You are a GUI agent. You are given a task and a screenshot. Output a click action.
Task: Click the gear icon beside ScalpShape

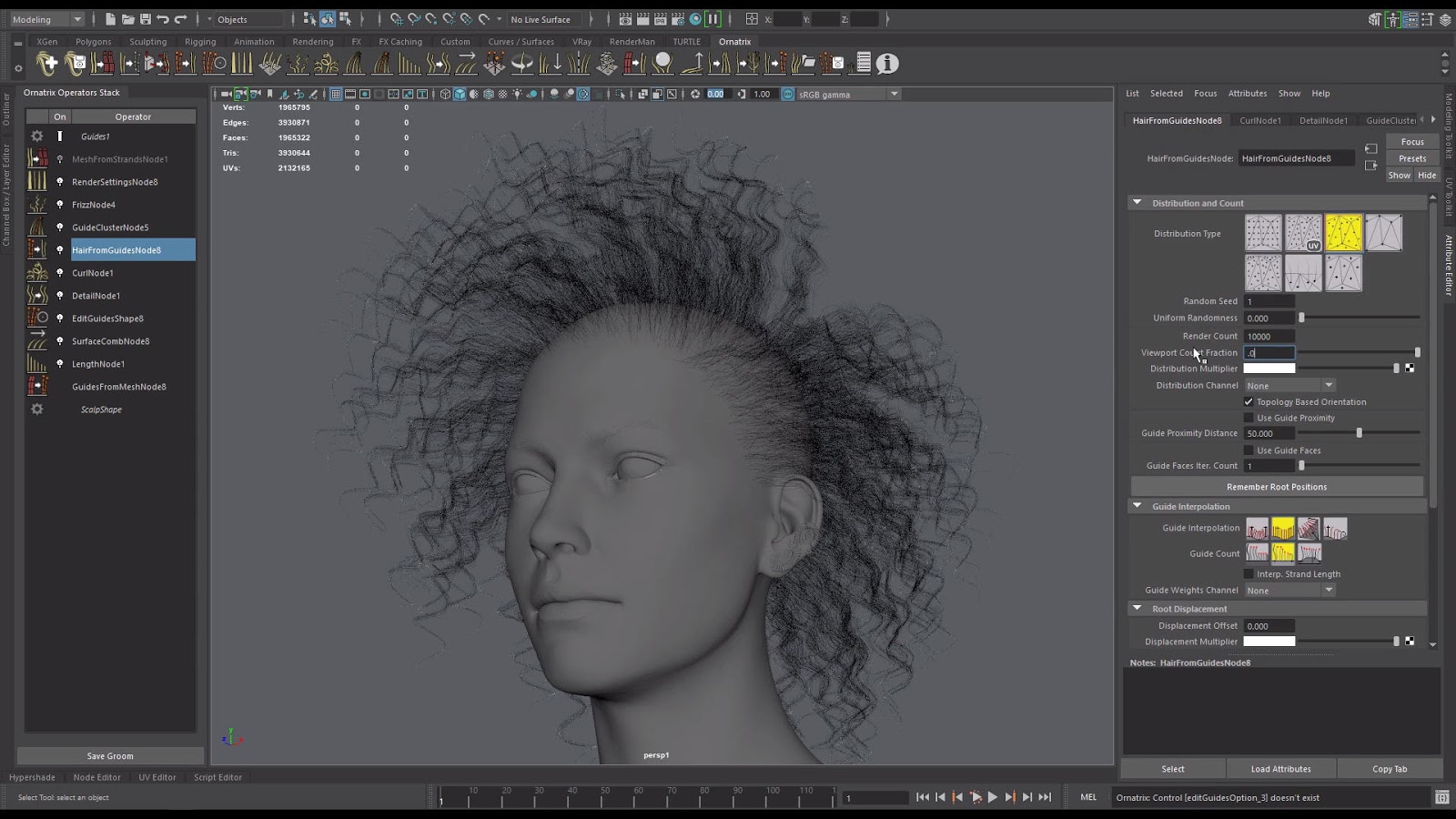[x=37, y=409]
